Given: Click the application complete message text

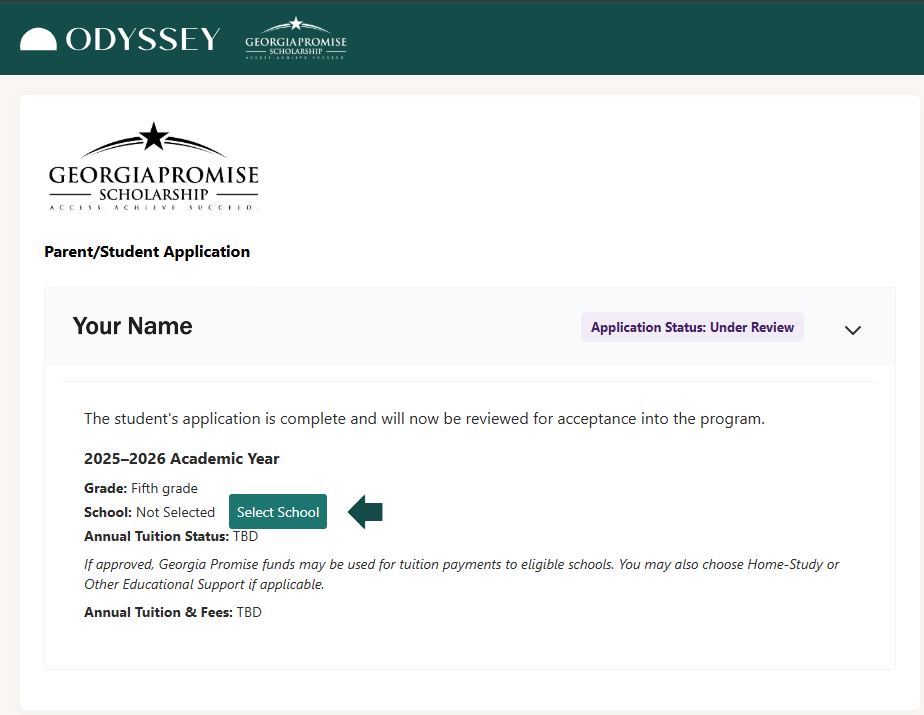Looking at the screenshot, I should (424, 419).
